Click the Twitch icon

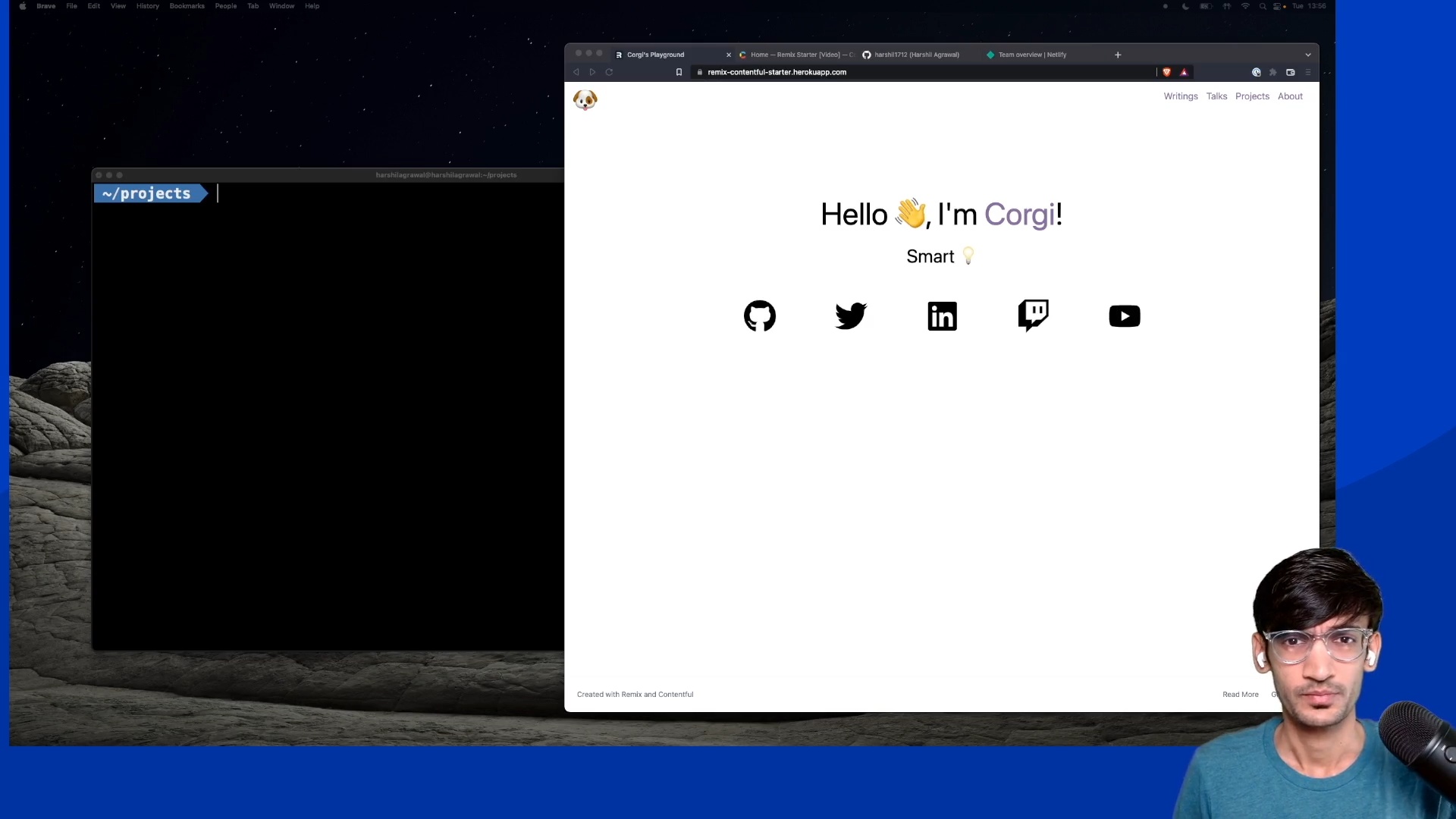(x=1033, y=316)
